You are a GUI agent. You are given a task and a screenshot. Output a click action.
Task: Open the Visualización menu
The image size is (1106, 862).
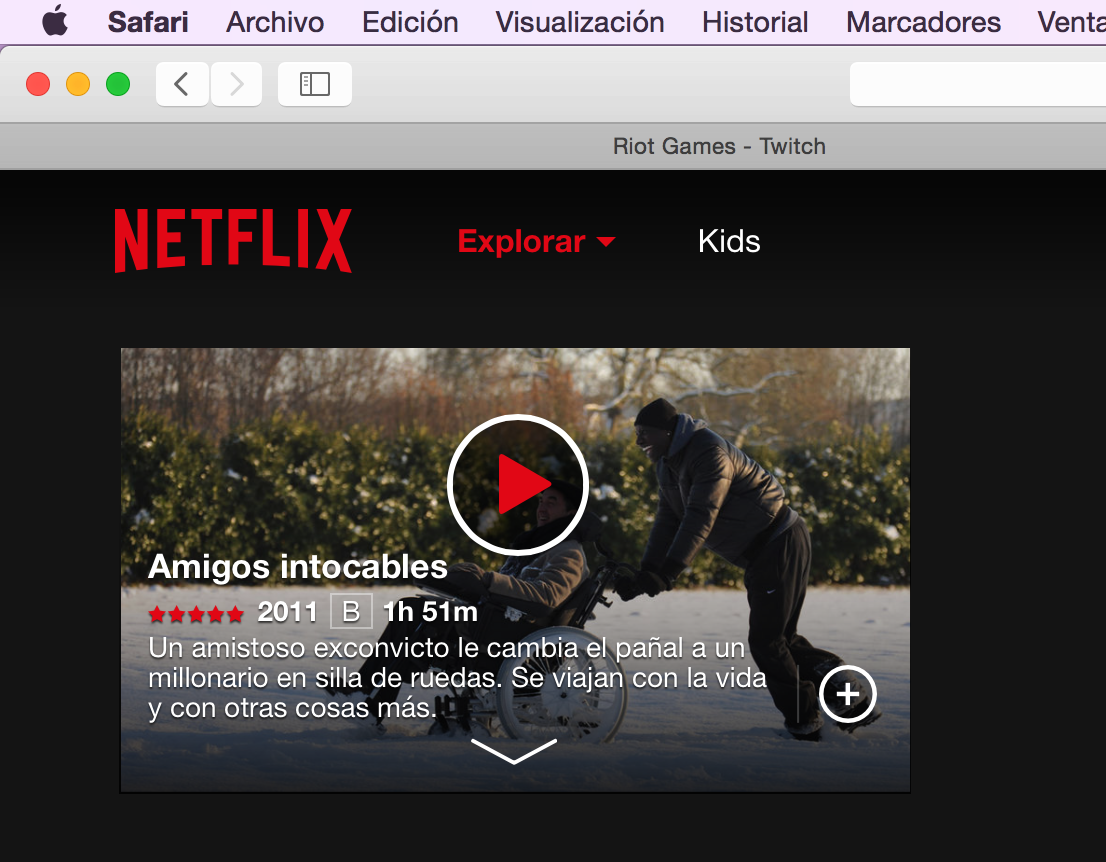[579, 22]
